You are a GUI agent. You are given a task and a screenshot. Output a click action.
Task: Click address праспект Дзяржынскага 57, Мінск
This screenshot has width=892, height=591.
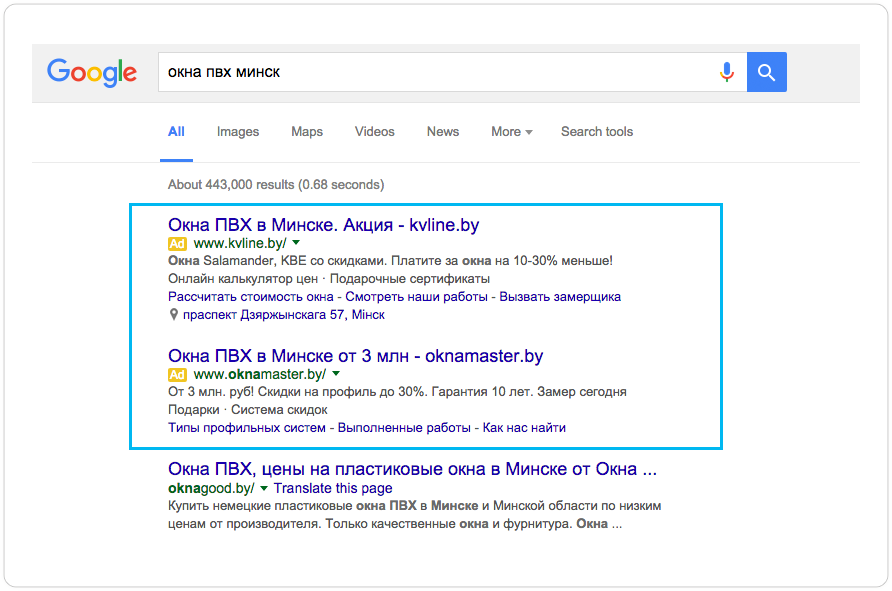click(283, 315)
